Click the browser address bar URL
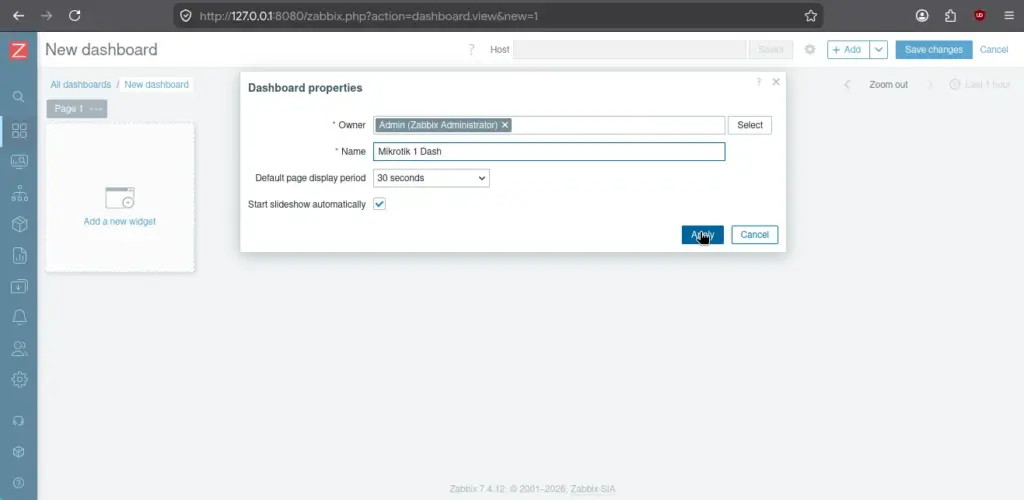Screen dimensions: 1024x500 (x=369, y=16)
